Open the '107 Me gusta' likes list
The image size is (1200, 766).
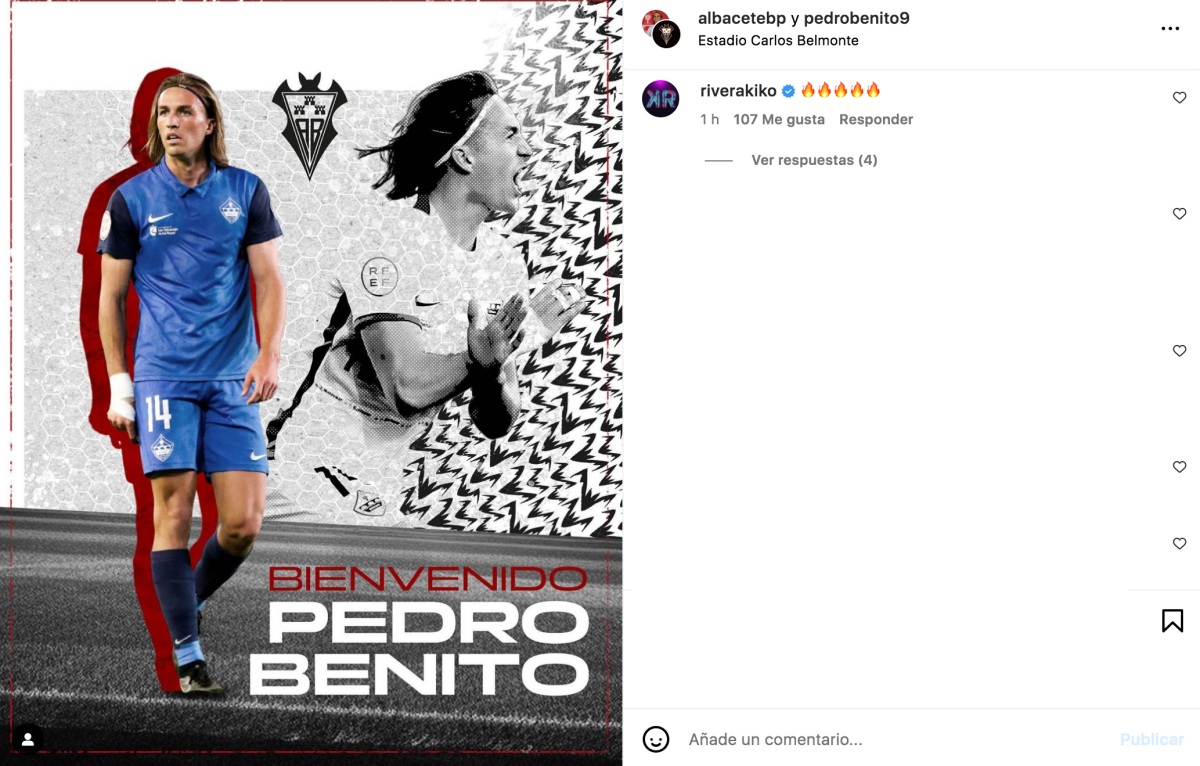[x=779, y=119]
